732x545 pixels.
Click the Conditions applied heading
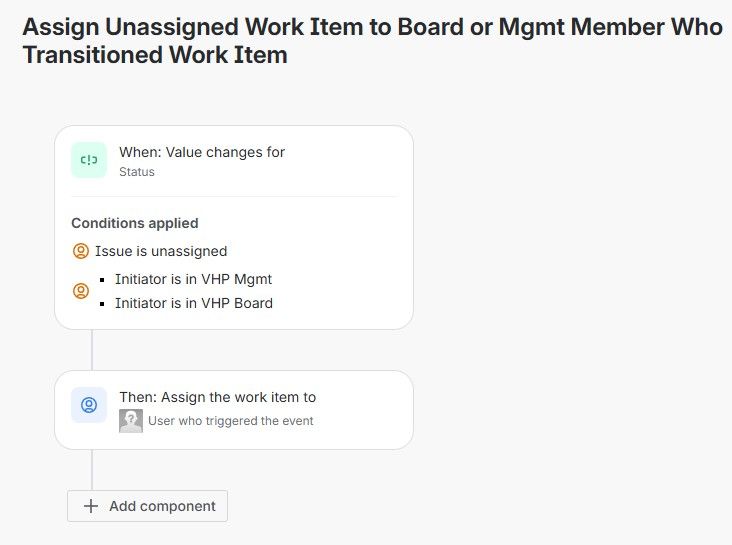click(x=135, y=223)
